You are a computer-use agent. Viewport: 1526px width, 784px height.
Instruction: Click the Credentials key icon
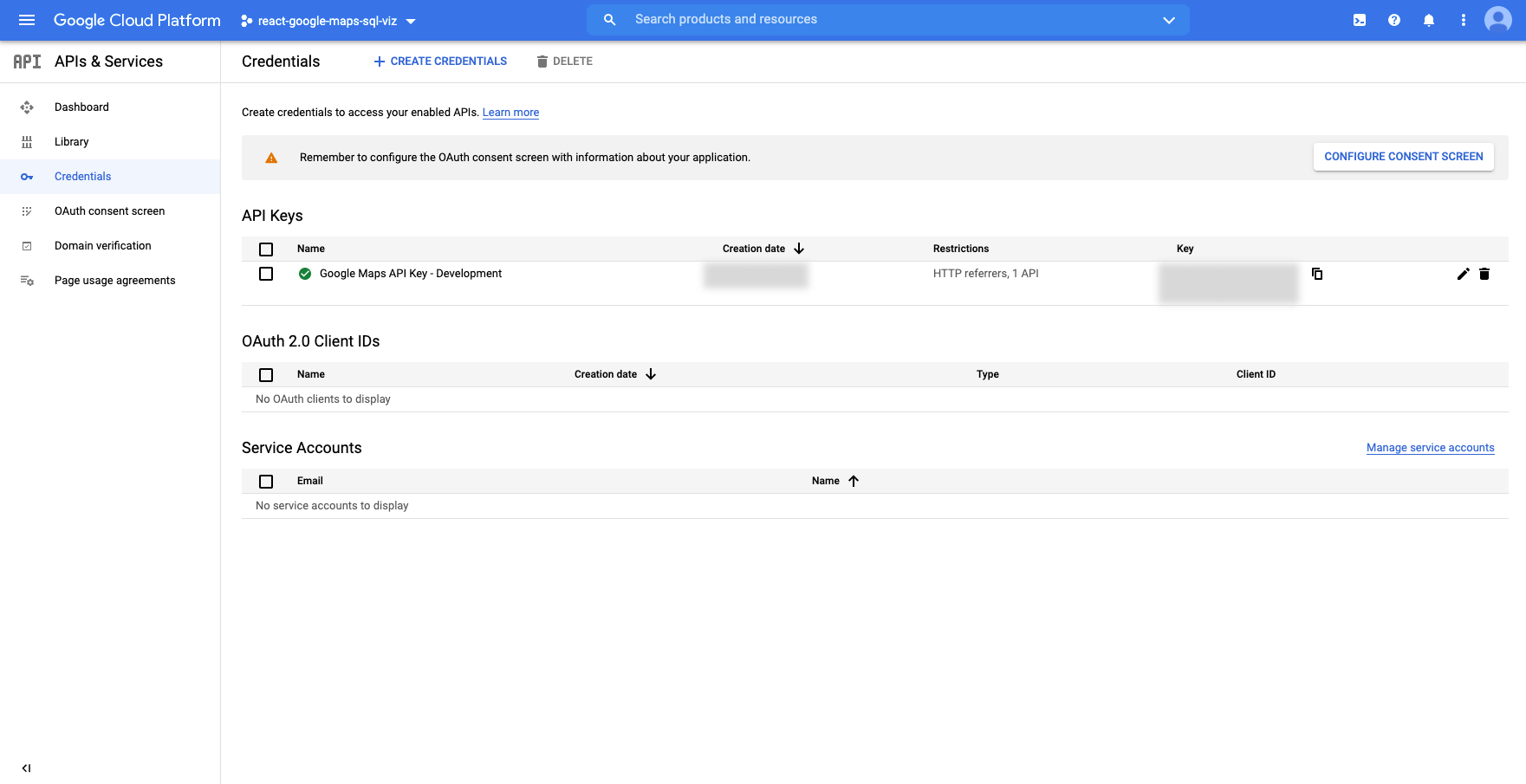click(27, 177)
